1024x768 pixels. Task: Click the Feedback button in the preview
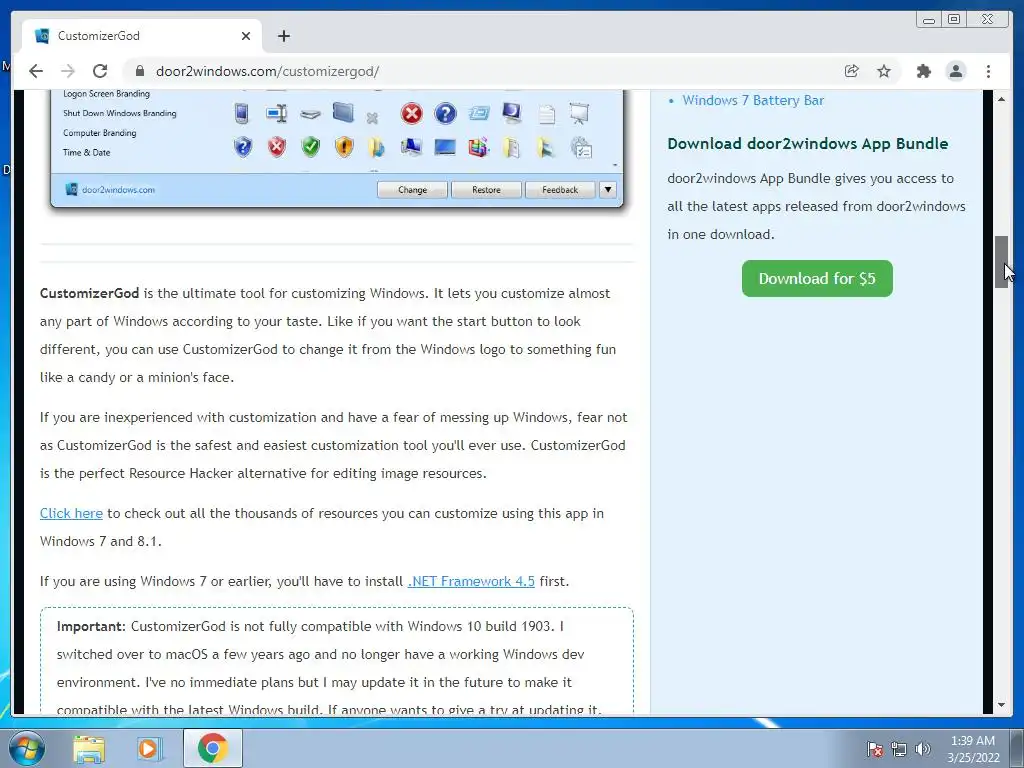560,189
